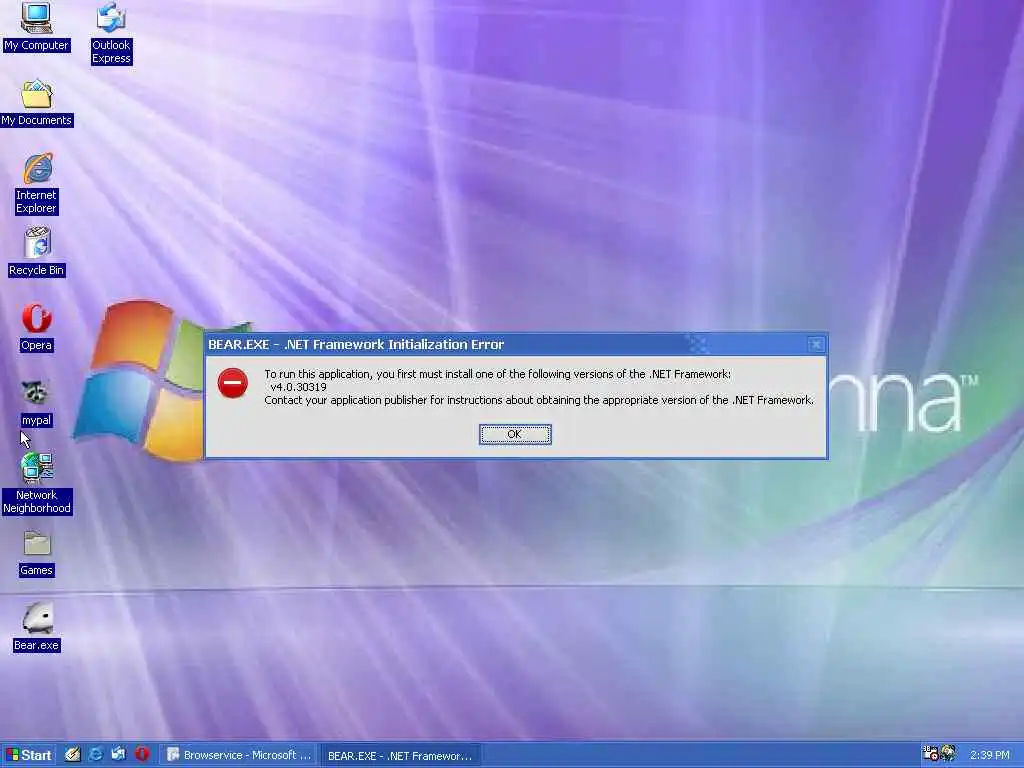This screenshot has height=768, width=1024.
Task: Select the Bear.exe desktop icon
Action: (x=37, y=627)
